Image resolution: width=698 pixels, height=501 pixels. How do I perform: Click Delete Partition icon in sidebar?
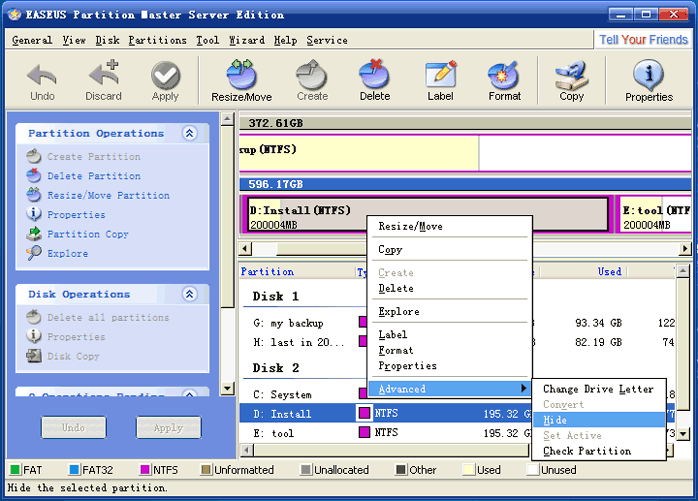(x=33, y=175)
